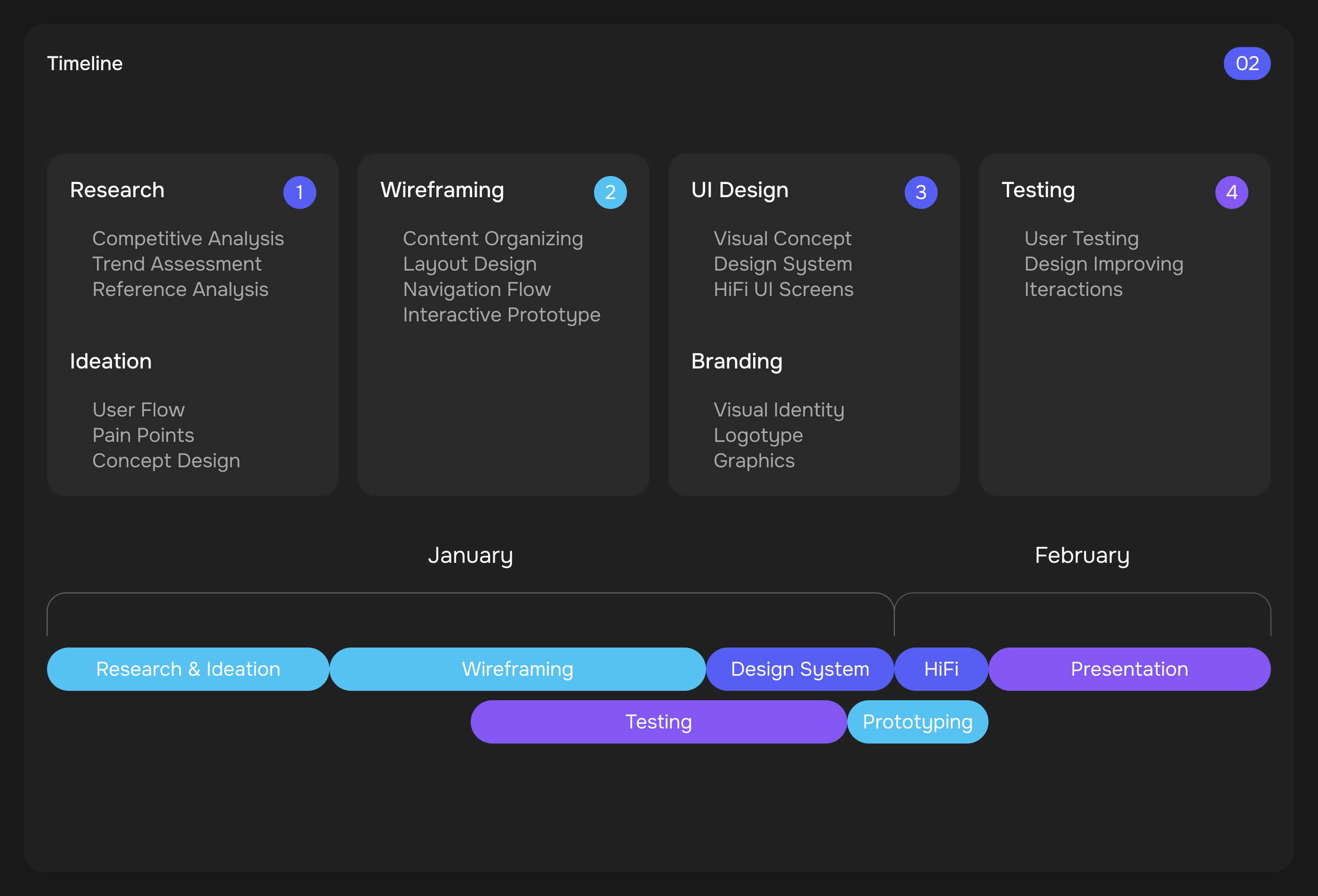Select the Branding section heading

[737, 361]
